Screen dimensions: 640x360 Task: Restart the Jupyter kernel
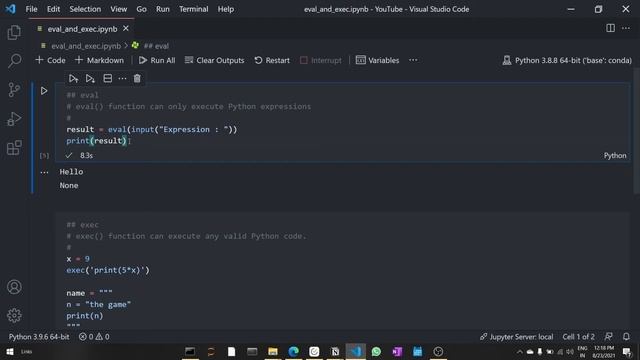click(x=272, y=60)
